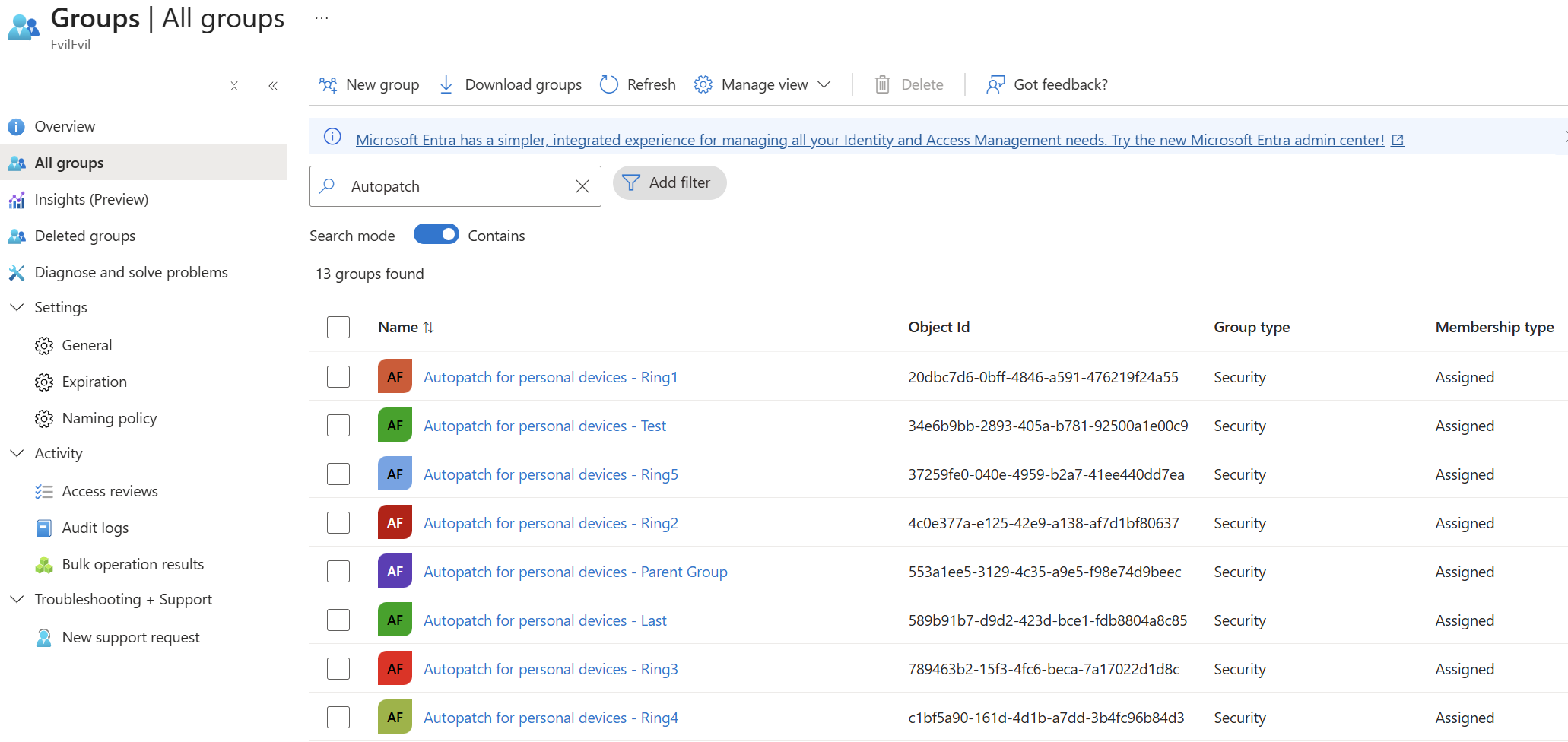This screenshot has width=1568, height=742.
Task: Select the checkbox for the Ring4 group
Action: pos(338,717)
